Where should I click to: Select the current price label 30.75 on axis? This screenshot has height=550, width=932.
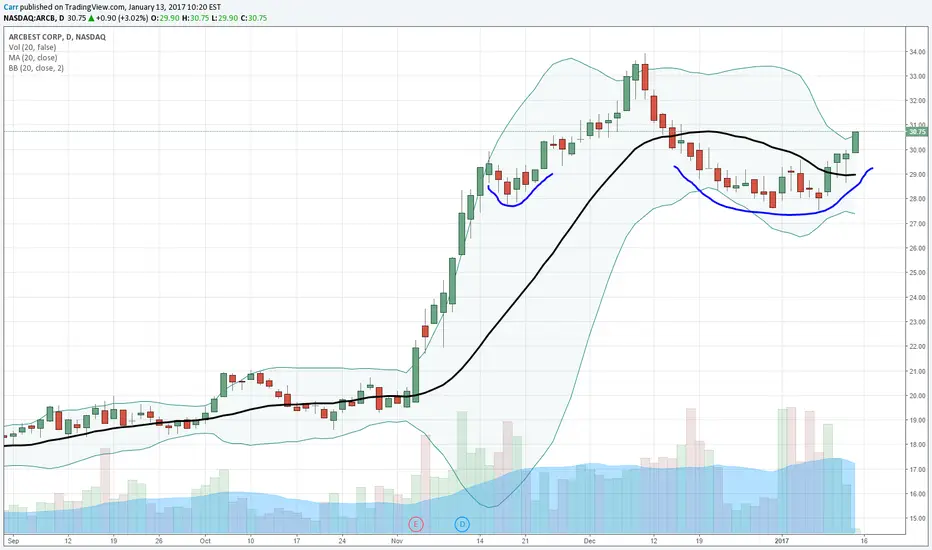917,132
